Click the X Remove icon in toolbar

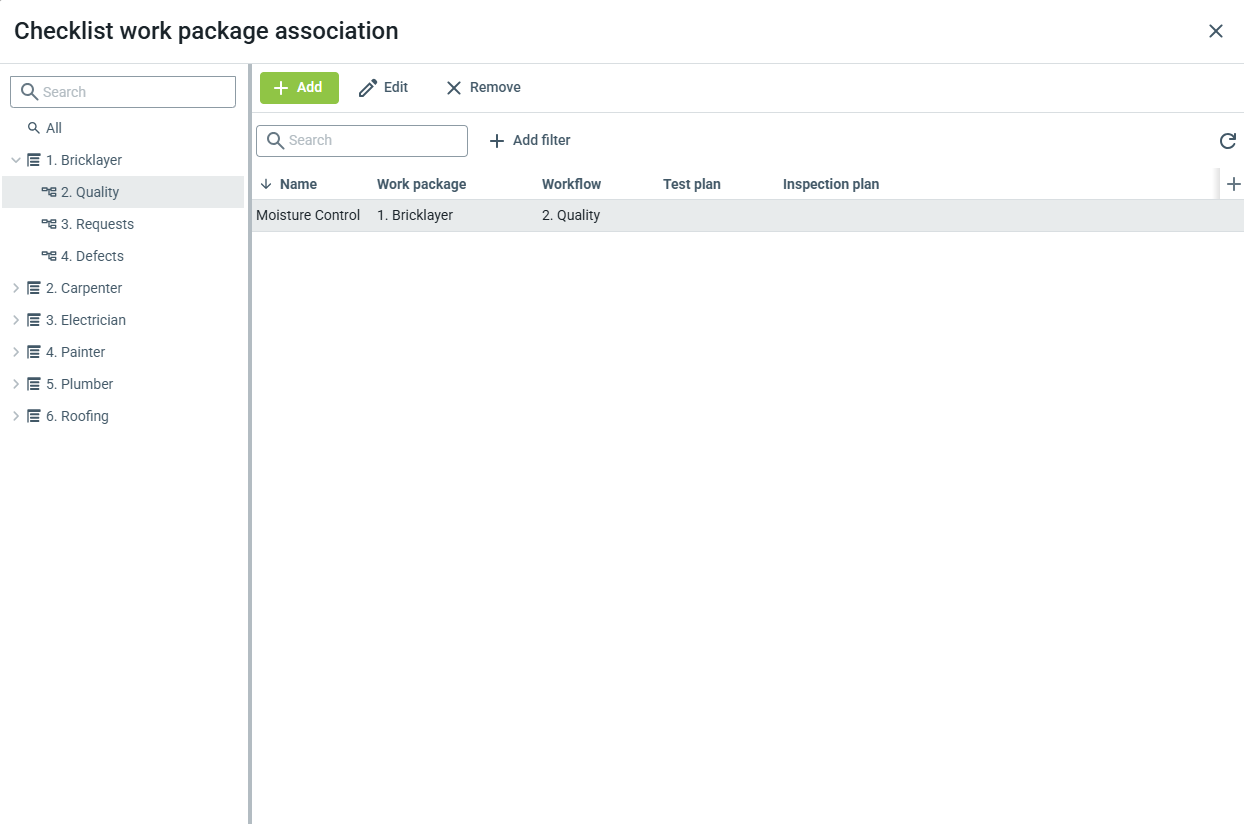point(454,88)
